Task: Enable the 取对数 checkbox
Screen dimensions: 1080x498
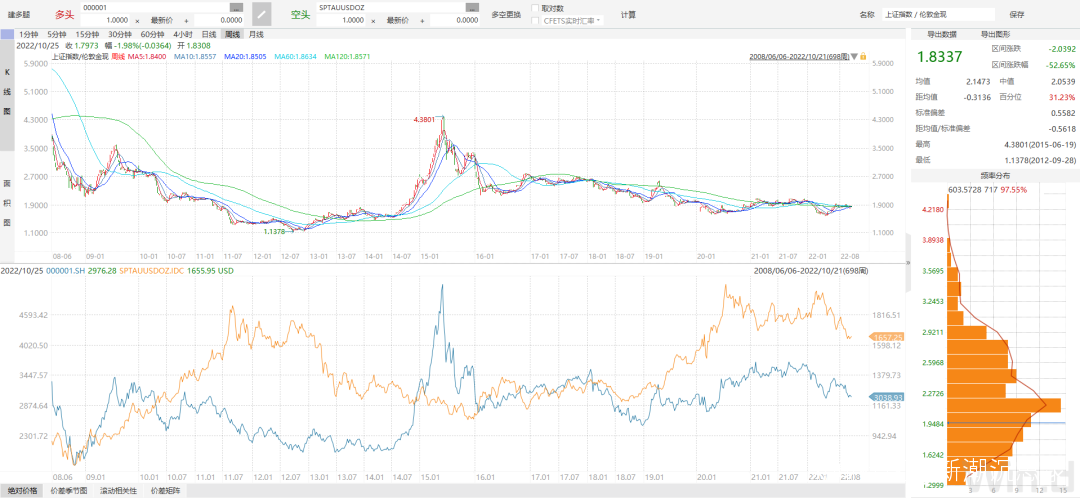Action: 536,8
